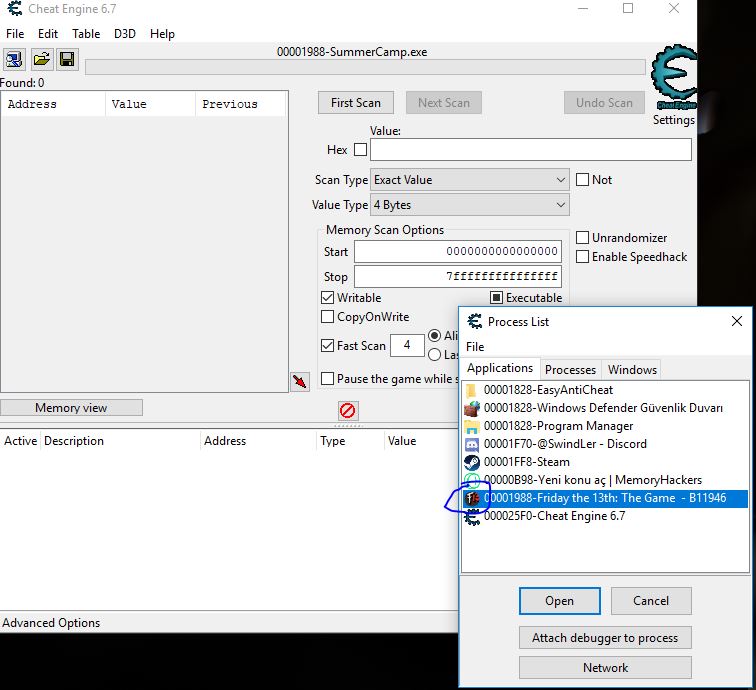Open the Table menu

pos(86,34)
